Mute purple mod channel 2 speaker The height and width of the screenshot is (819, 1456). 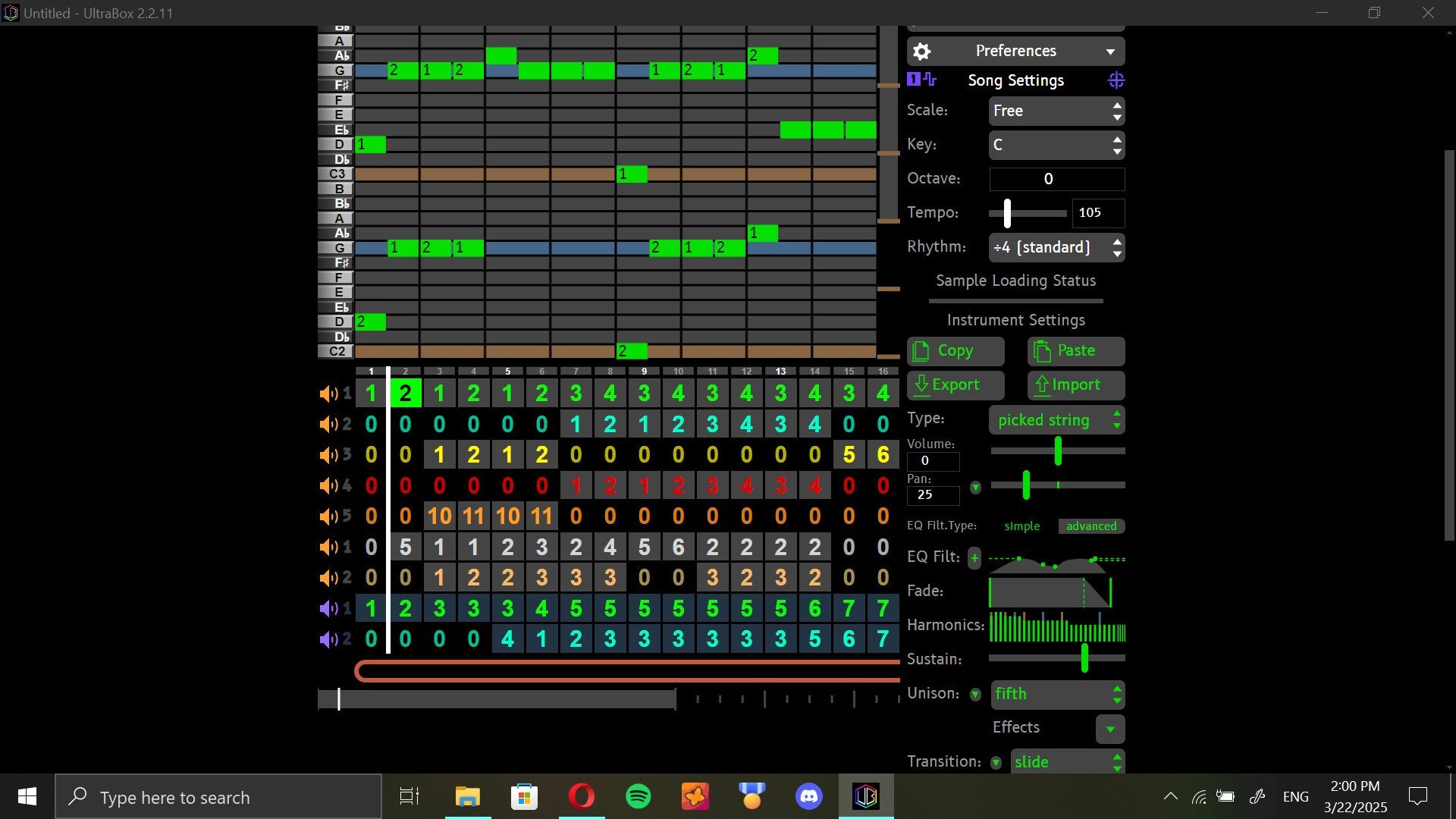[328, 639]
